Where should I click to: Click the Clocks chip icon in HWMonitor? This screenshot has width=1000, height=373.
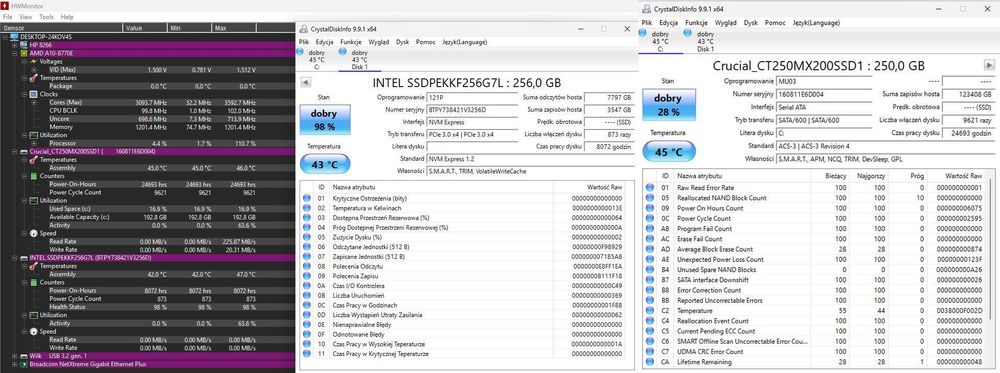click(34, 94)
